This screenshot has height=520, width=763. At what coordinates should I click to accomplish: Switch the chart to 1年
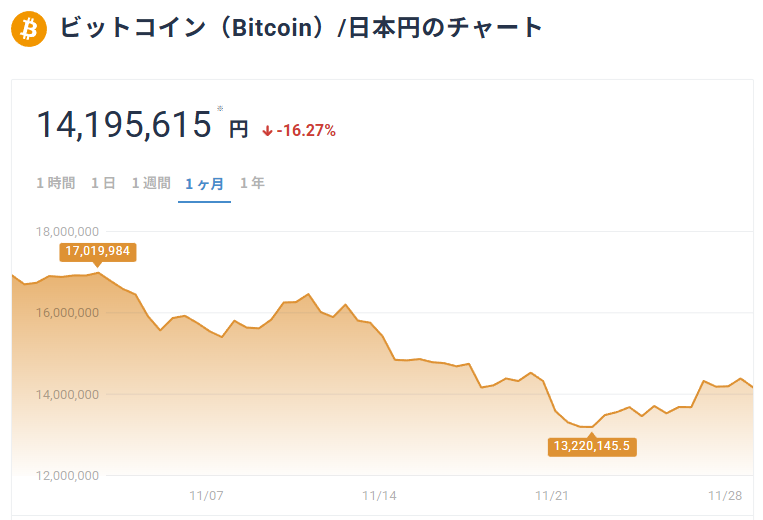click(252, 183)
